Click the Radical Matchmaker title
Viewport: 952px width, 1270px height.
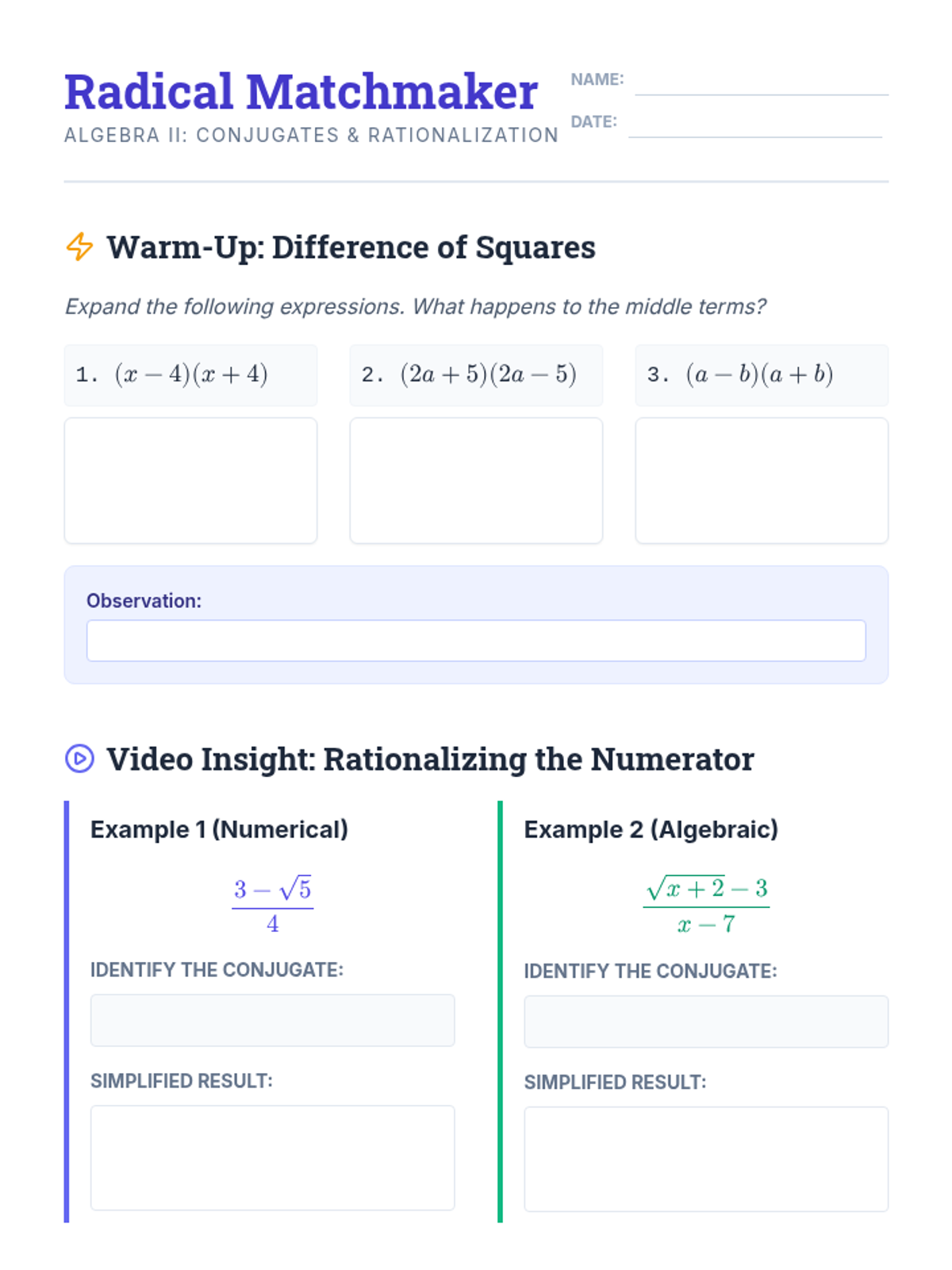[x=301, y=91]
